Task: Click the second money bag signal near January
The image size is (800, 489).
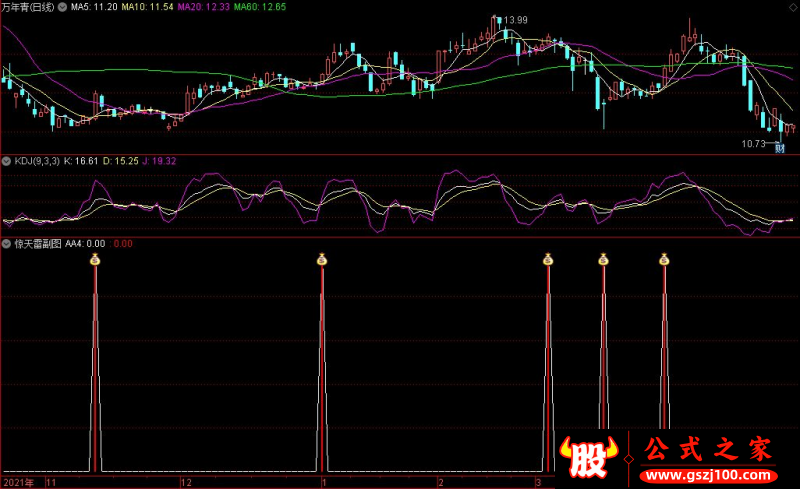Action: [x=321, y=259]
